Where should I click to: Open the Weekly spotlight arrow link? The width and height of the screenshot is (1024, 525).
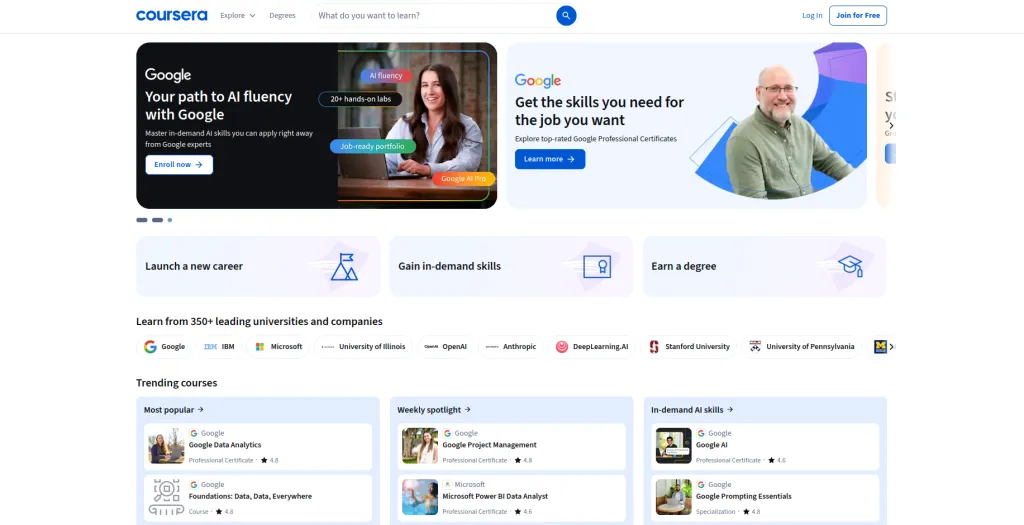[434, 410]
